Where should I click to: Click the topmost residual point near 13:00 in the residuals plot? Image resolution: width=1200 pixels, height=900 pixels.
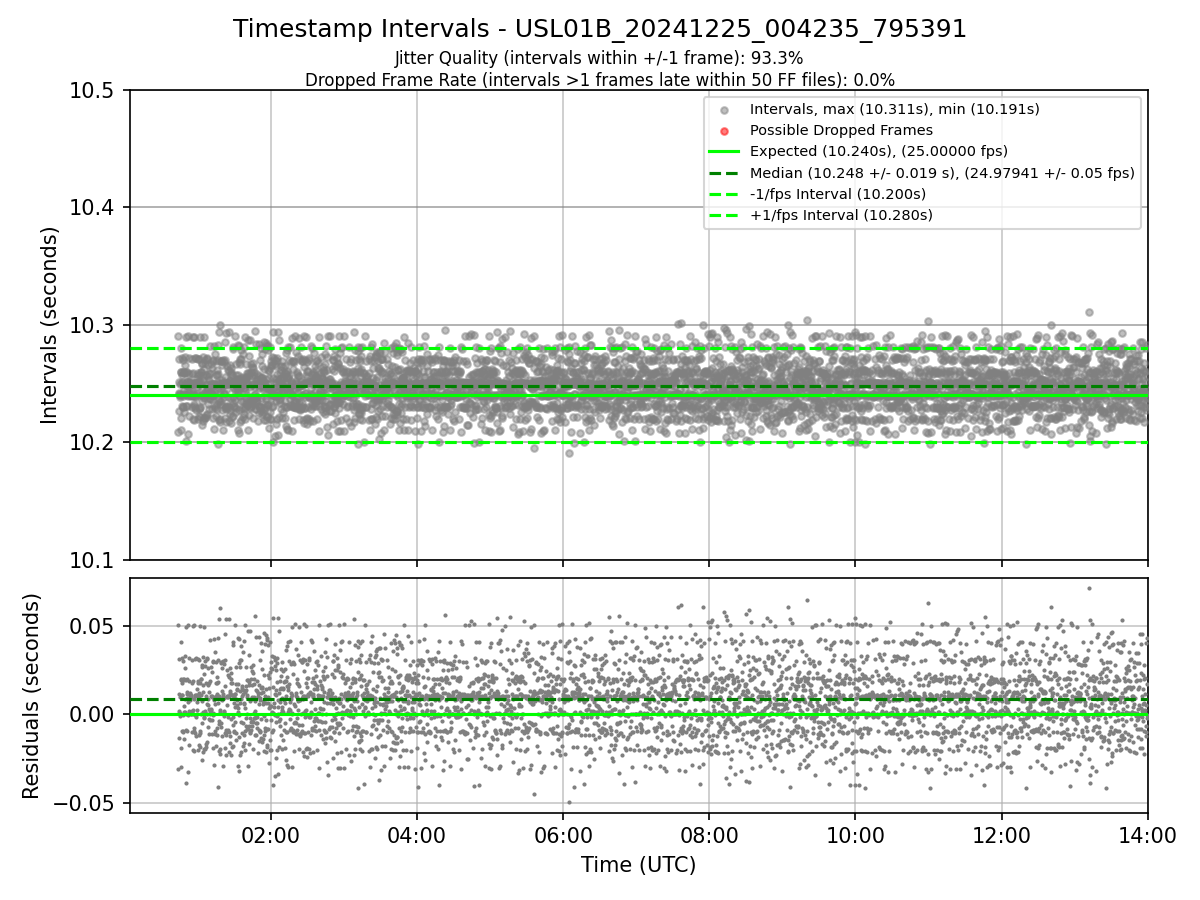click(1089, 588)
